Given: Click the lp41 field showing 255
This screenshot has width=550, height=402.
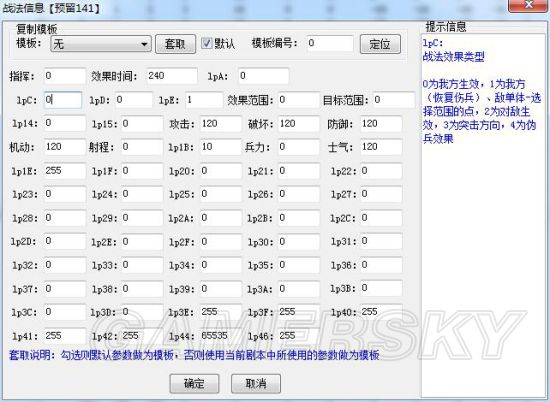Looking at the screenshot, I should click(65, 336).
